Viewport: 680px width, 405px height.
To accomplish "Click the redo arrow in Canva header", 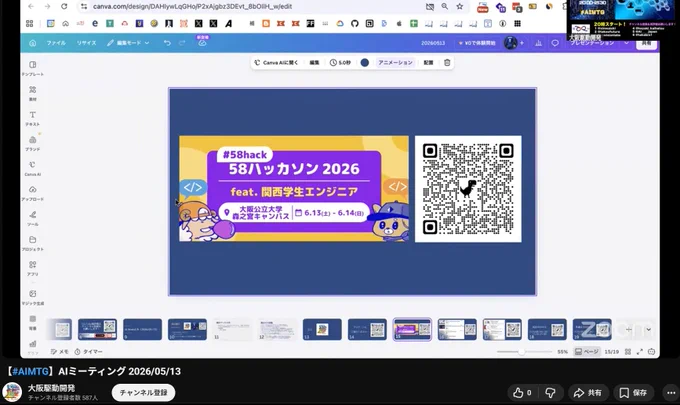I will [182, 43].
